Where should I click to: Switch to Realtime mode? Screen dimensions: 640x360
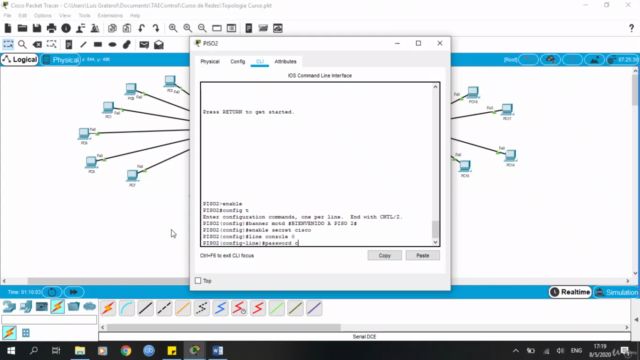(570, 292)
